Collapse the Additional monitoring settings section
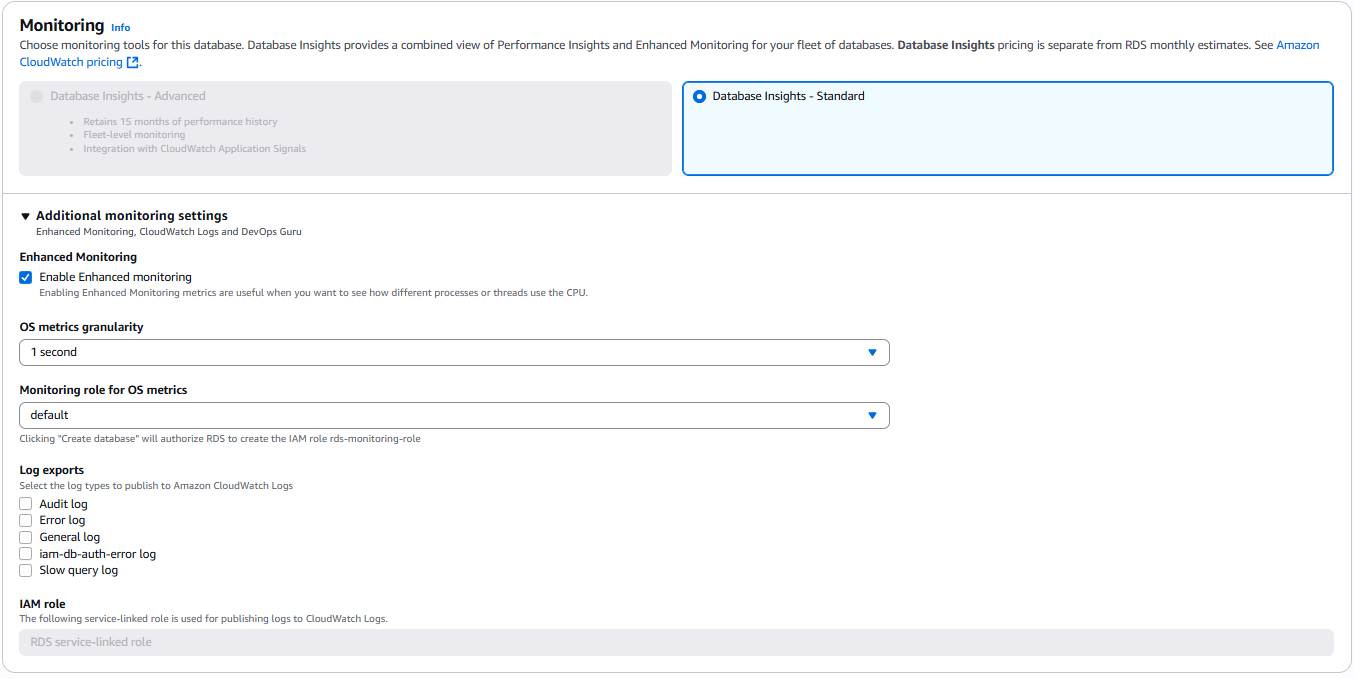Viewport: 1355px width, 678px height. [x=130, y=215]
